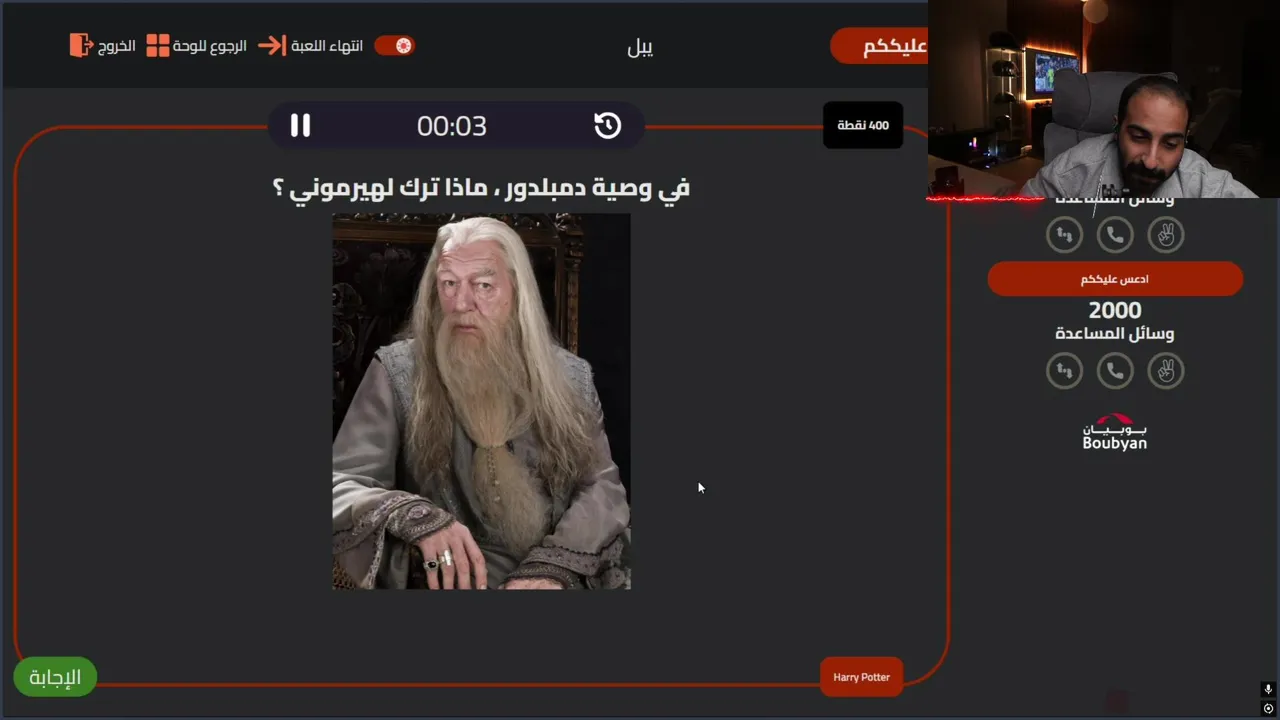This screenshot has height=720, width=1280.
Task: Use the two-fingers lifeline under score 2000
Action: [1166, 371]
